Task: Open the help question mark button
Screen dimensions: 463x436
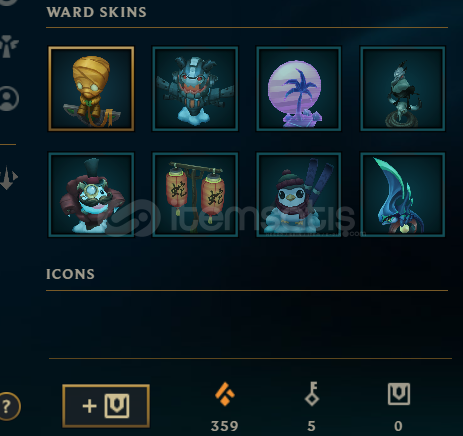Action: tap(9, 406)
